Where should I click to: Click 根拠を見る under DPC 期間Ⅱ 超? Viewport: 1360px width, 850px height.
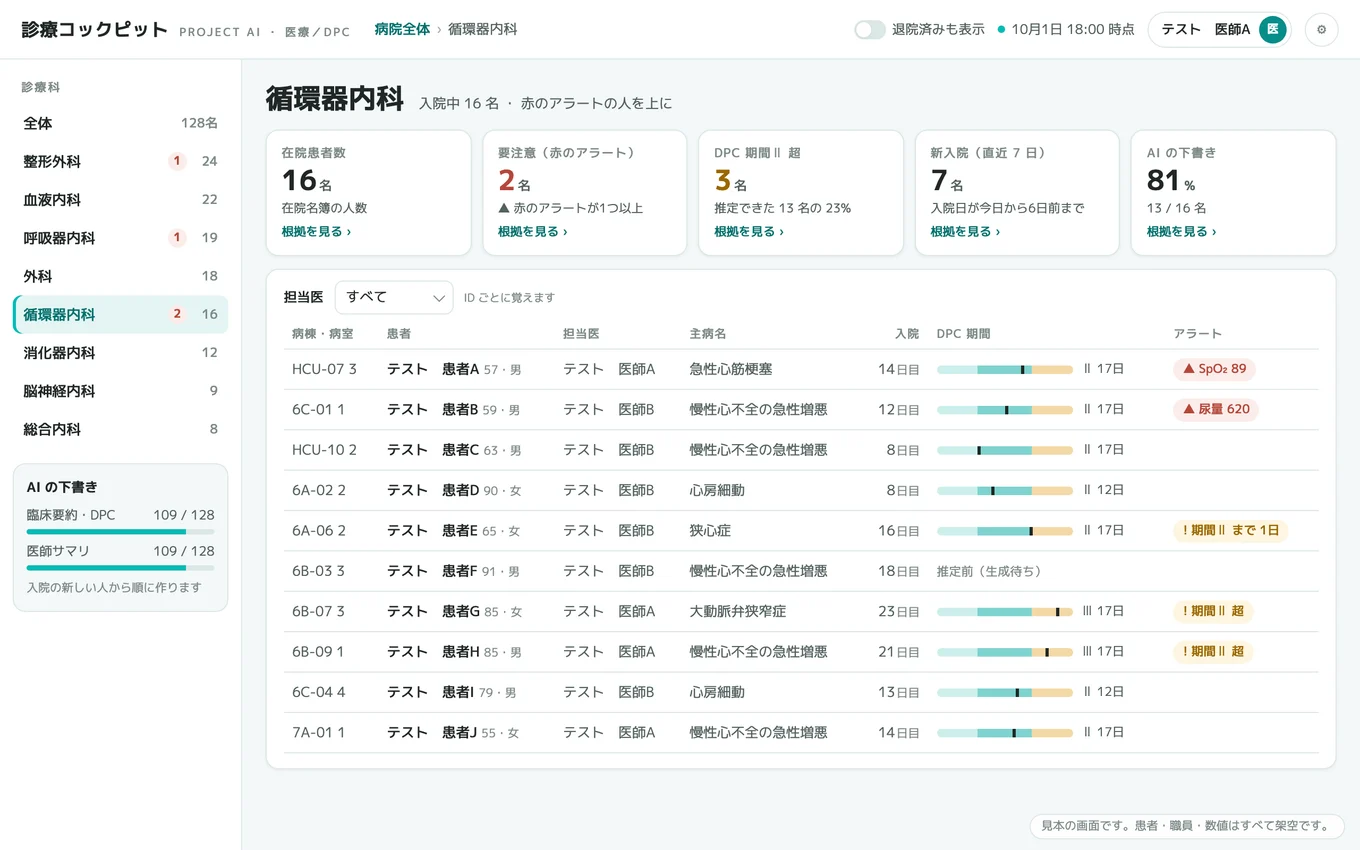[749, 232]
